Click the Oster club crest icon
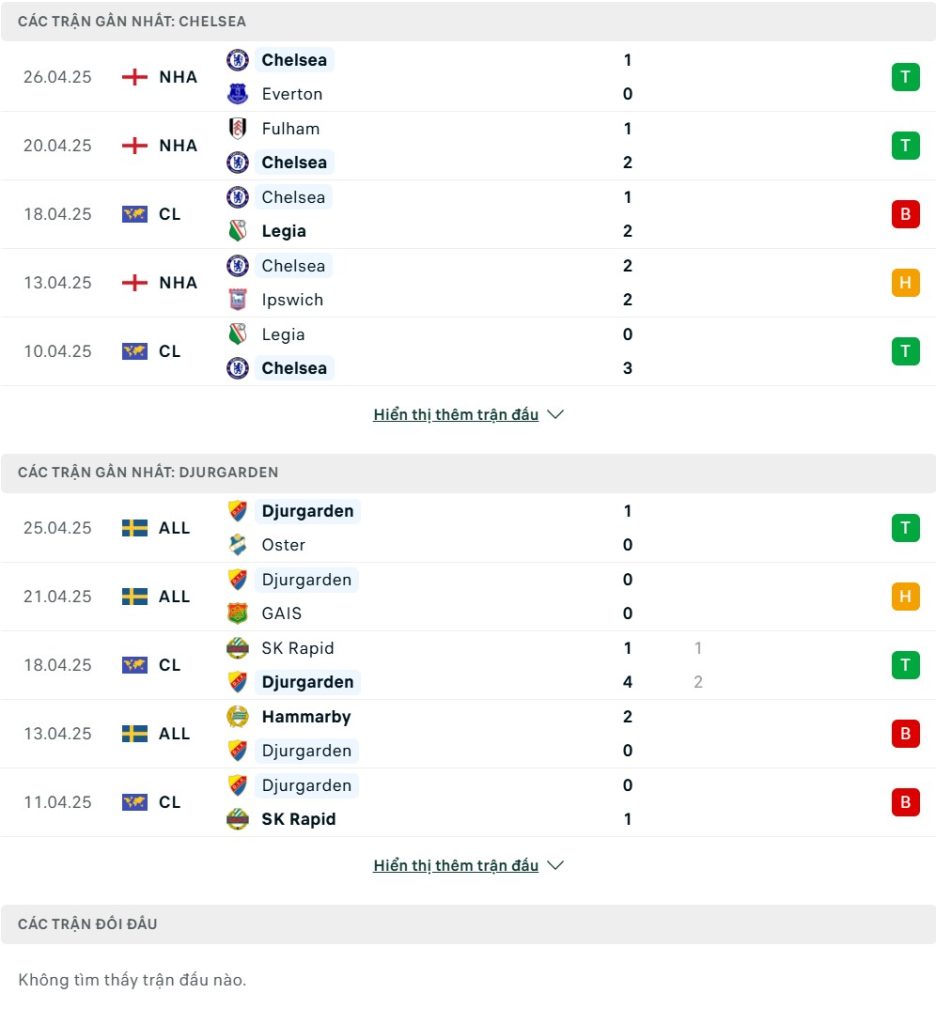This screenshot has width=936, height=1024. click(237, 545)
